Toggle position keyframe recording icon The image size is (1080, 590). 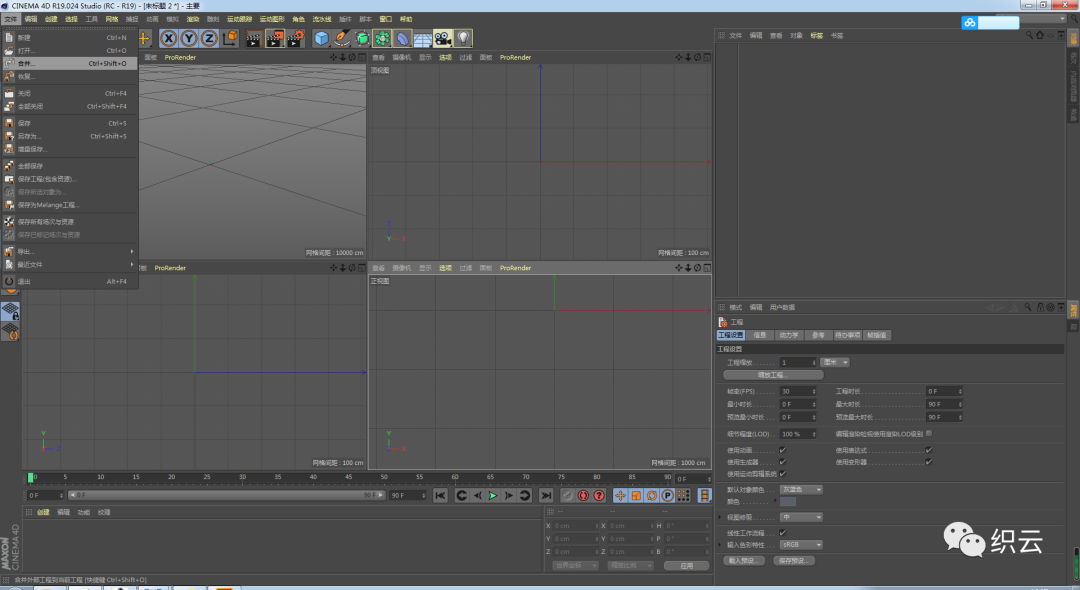[620, 495]
